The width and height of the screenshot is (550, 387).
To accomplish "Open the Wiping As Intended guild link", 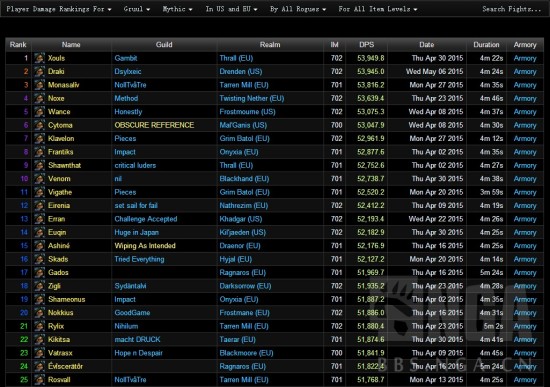I will (145, 246).
